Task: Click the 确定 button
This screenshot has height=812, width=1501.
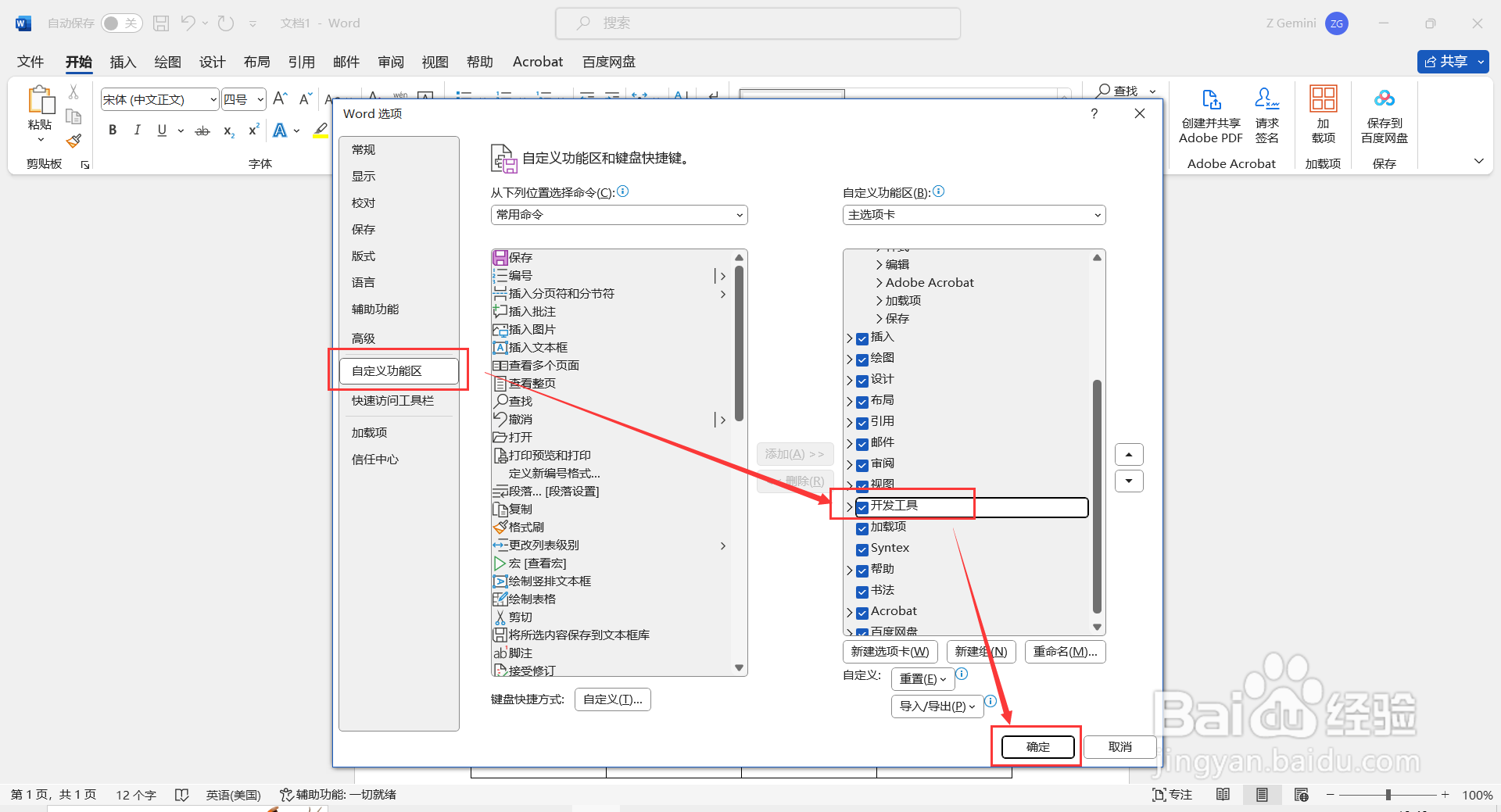Action: point(1038,747)
